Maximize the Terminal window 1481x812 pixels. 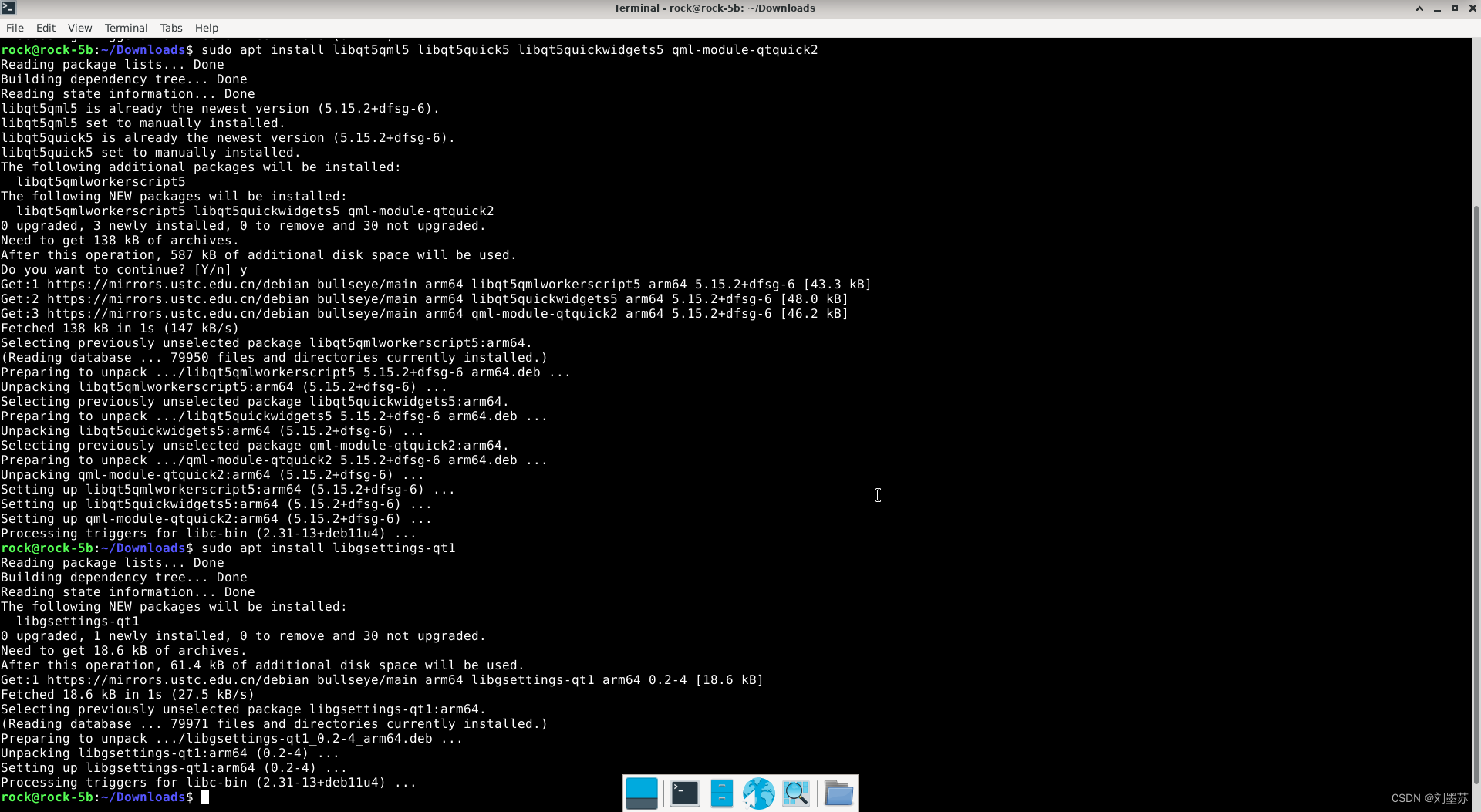[x=1455, y=8]
